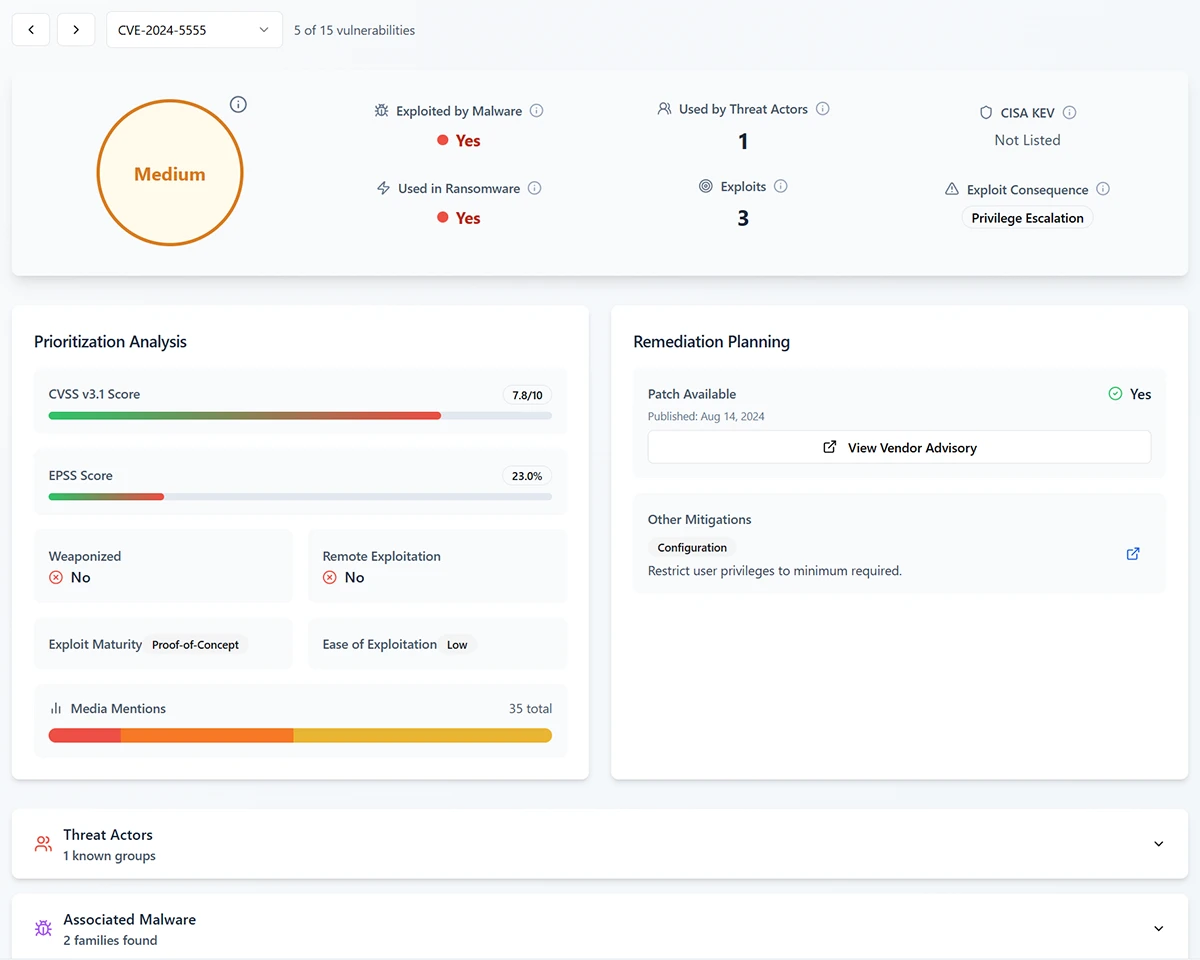Image resolution: width=1200 pixels, height=960 pixels.
Task: Click the Media Mentions chart icon
Action: [55, 708]
